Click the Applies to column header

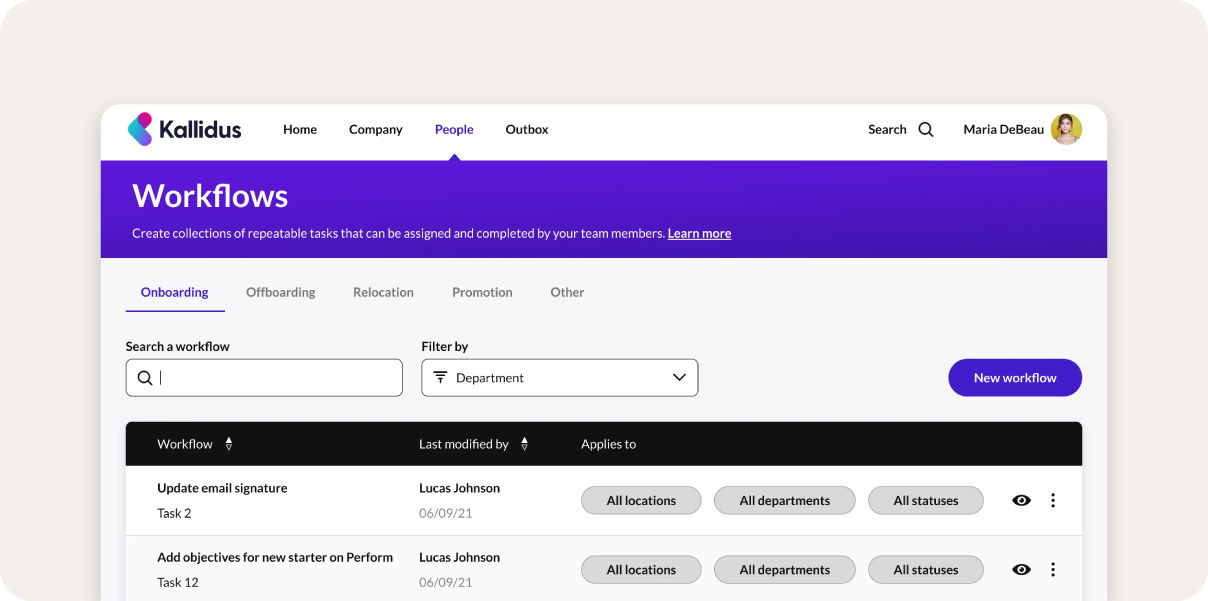[x=608, y=444]
